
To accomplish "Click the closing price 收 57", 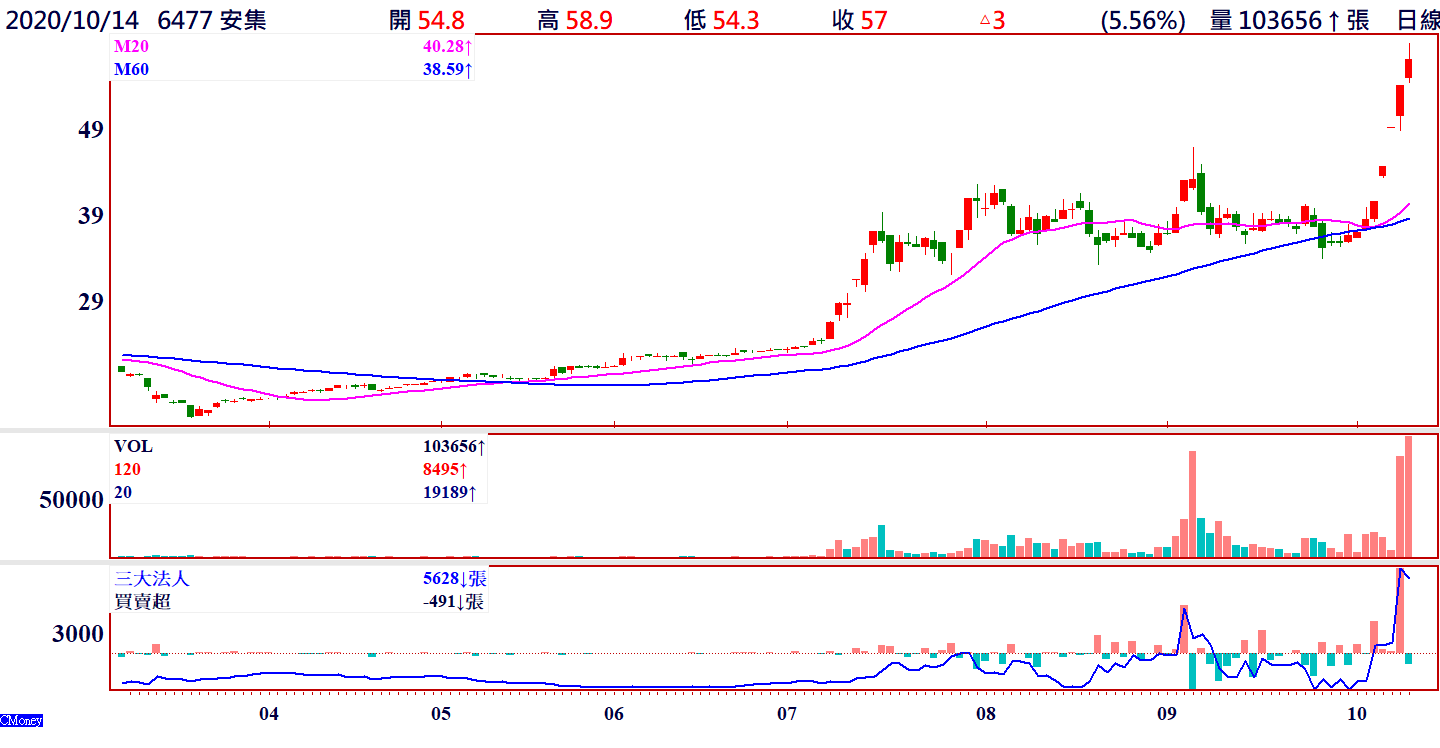I will pos(859,19).
